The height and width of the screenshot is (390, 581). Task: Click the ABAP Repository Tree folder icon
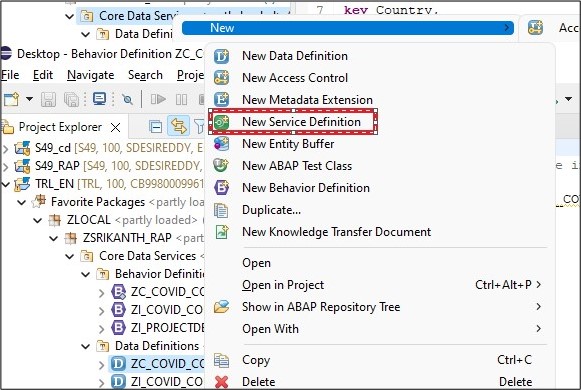[221, 307]
